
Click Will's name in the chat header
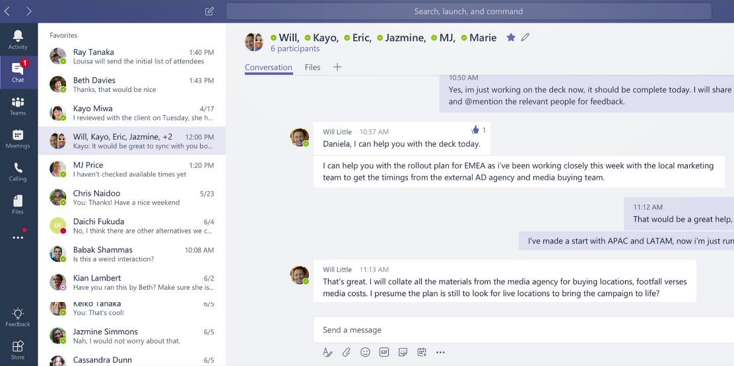[x=288, y=38]
